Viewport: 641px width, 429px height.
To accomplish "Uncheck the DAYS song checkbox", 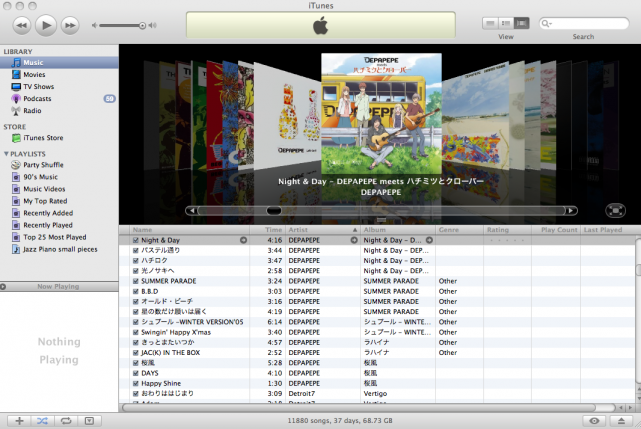I will [135, 373].
